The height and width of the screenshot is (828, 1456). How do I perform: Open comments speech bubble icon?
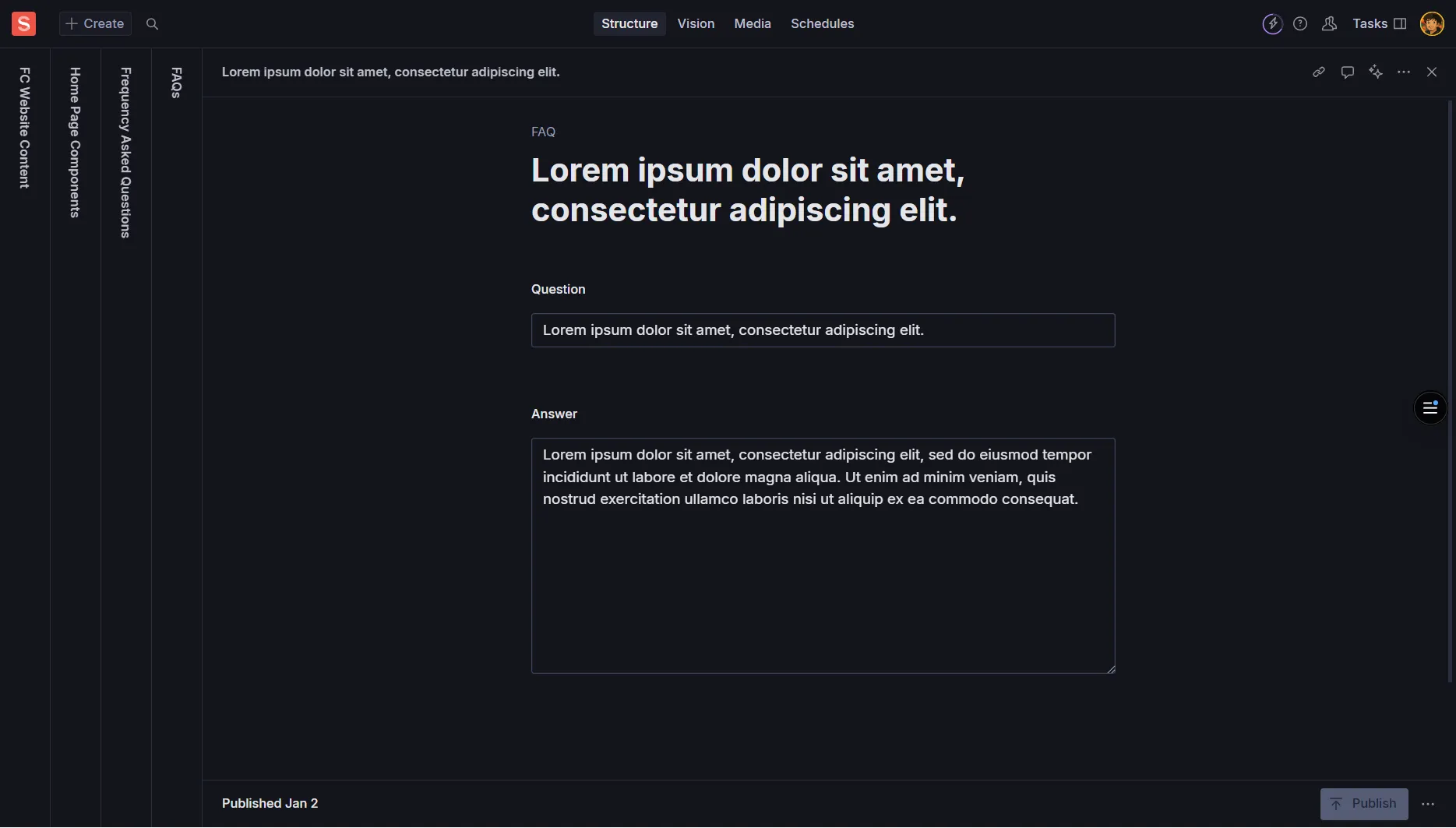[x=1348, y=72]
